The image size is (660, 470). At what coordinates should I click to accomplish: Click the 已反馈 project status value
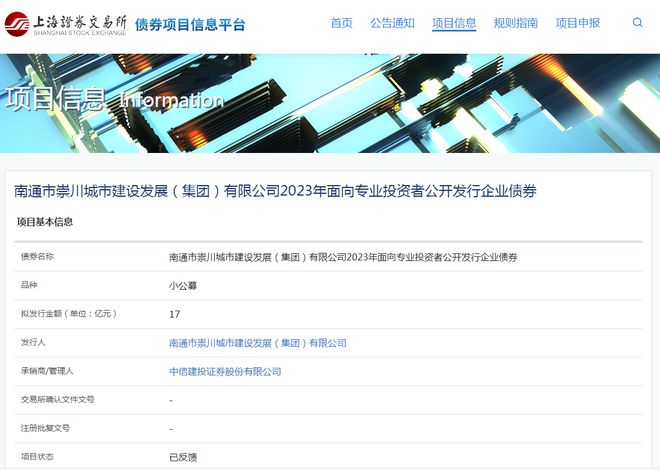pos(184,457)
